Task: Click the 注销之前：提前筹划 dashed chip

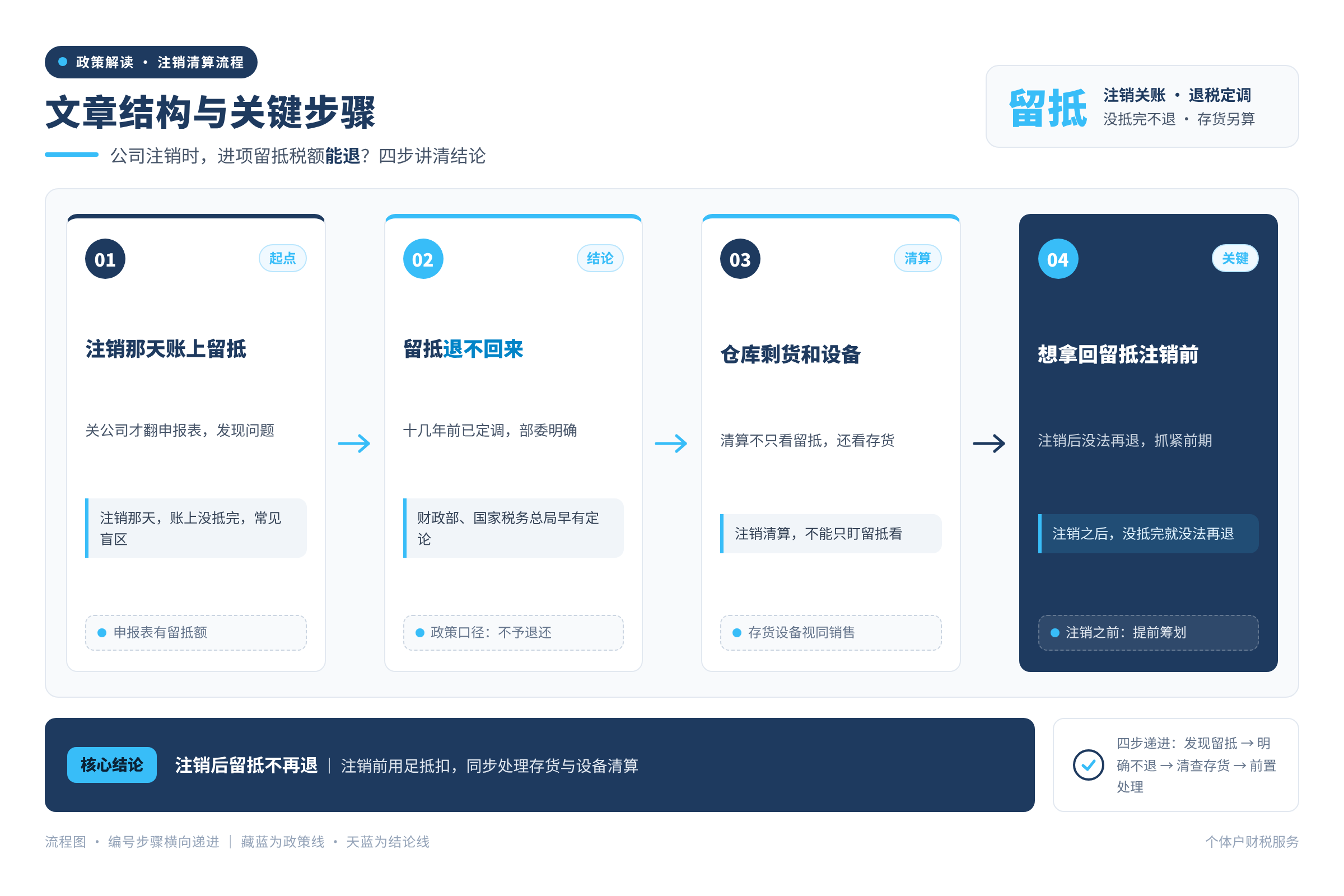Action: 1149,633
